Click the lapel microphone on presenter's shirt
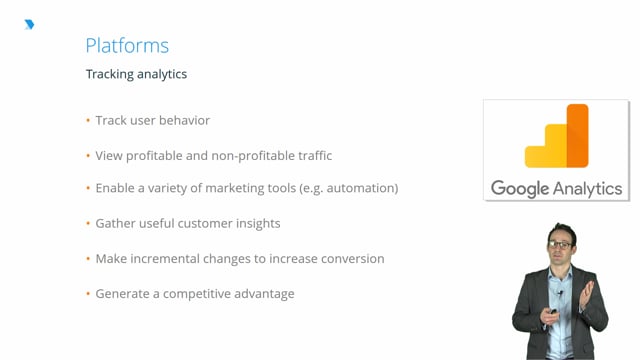The width and height of the screenshot is (640, 360). pyautogui.click(x=560, y=293)
